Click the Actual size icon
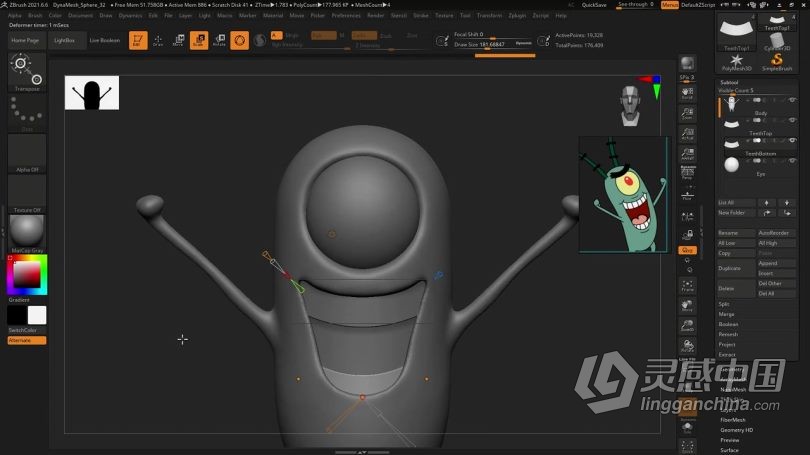Image resolution: width=810 pixels, height=455 pixels. click(687, 133)
